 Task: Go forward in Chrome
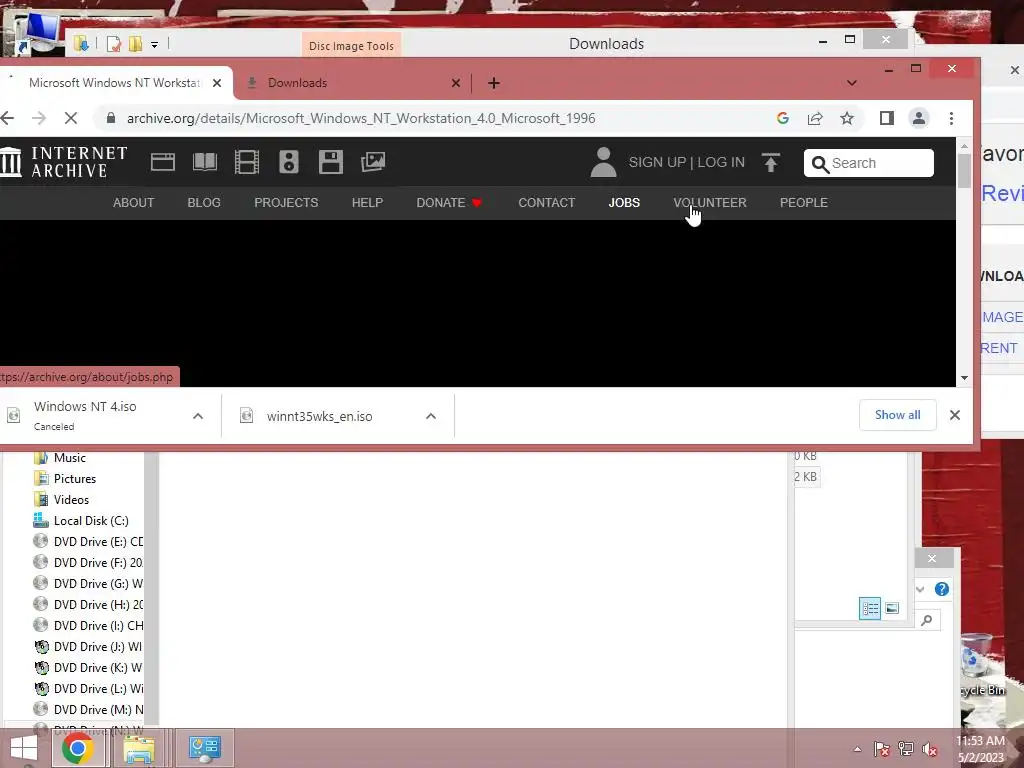tap(39, 118)
